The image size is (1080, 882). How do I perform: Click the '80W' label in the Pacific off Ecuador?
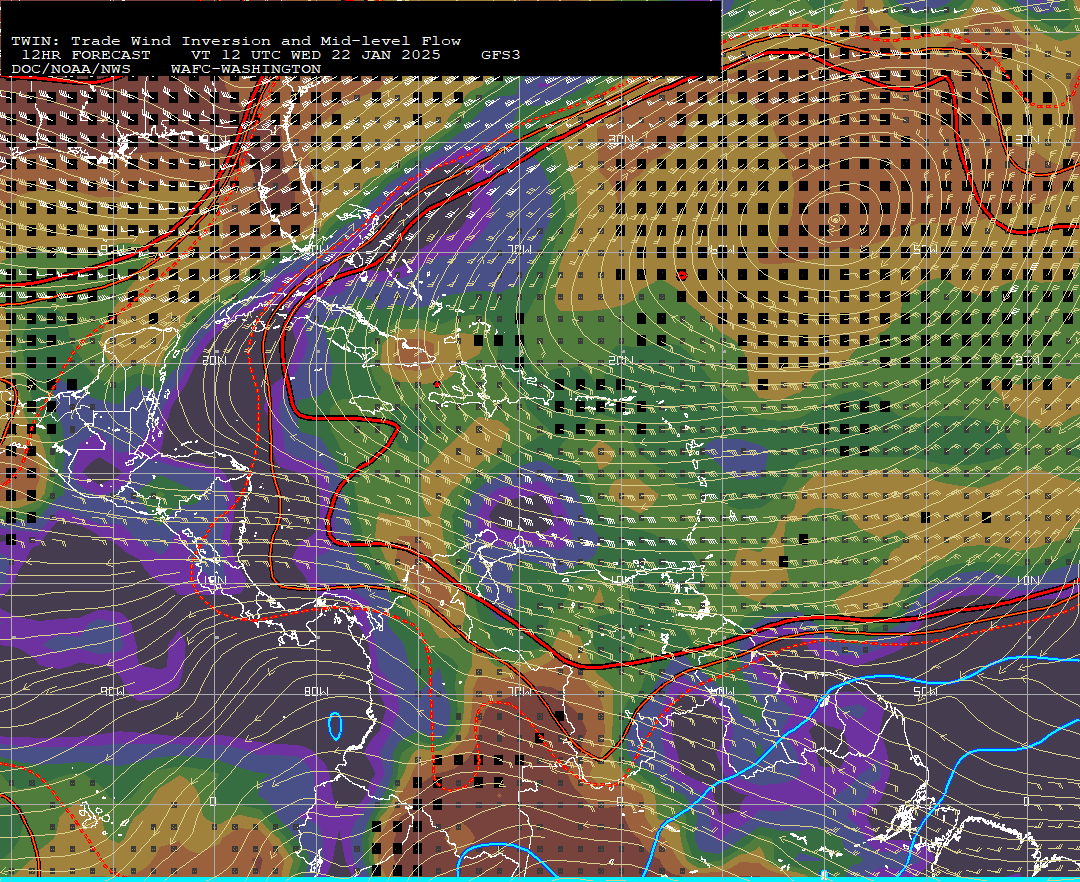point(317,691)
